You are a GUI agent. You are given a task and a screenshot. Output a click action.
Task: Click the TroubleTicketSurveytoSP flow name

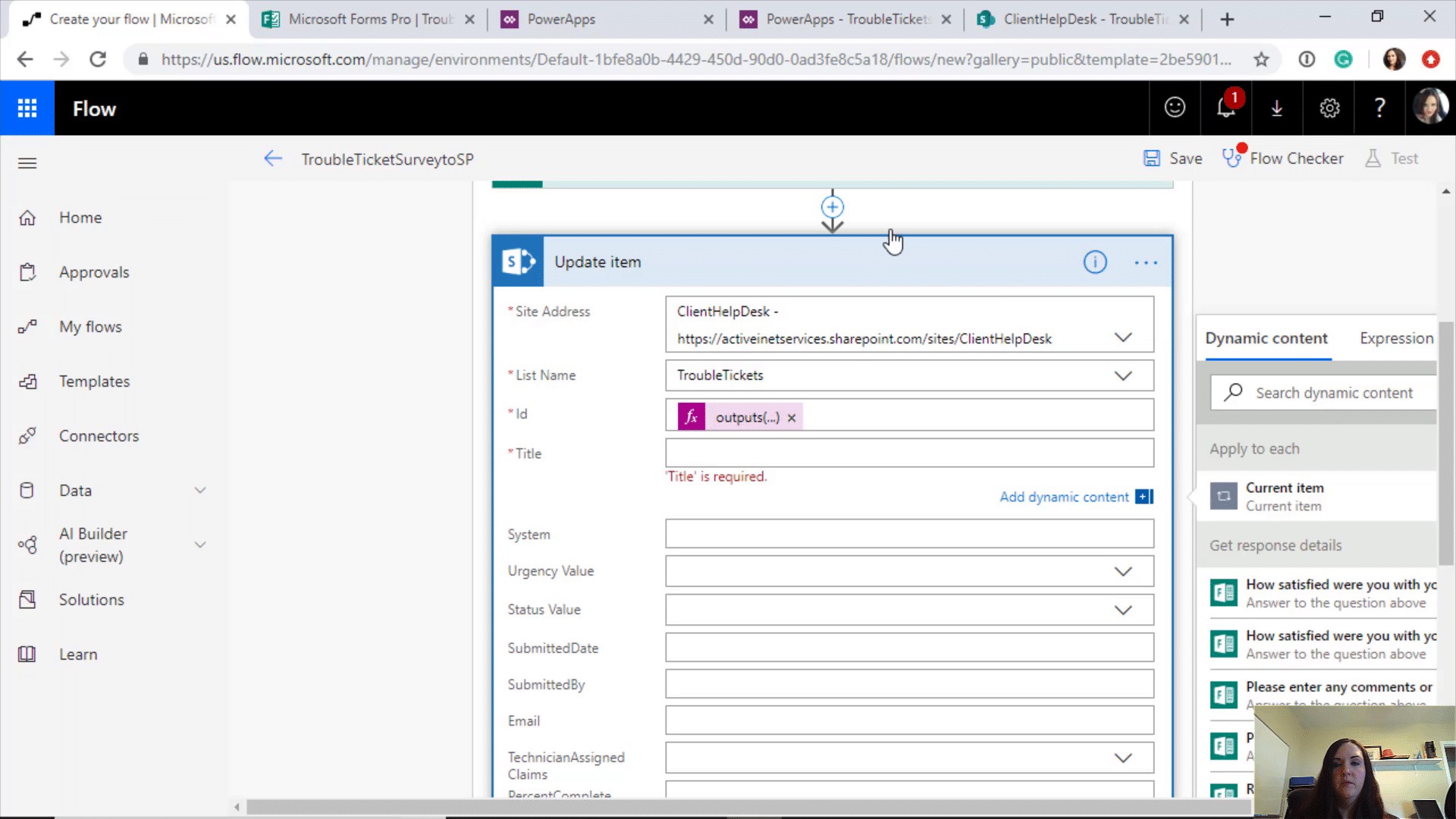click(x=388, y=159)
